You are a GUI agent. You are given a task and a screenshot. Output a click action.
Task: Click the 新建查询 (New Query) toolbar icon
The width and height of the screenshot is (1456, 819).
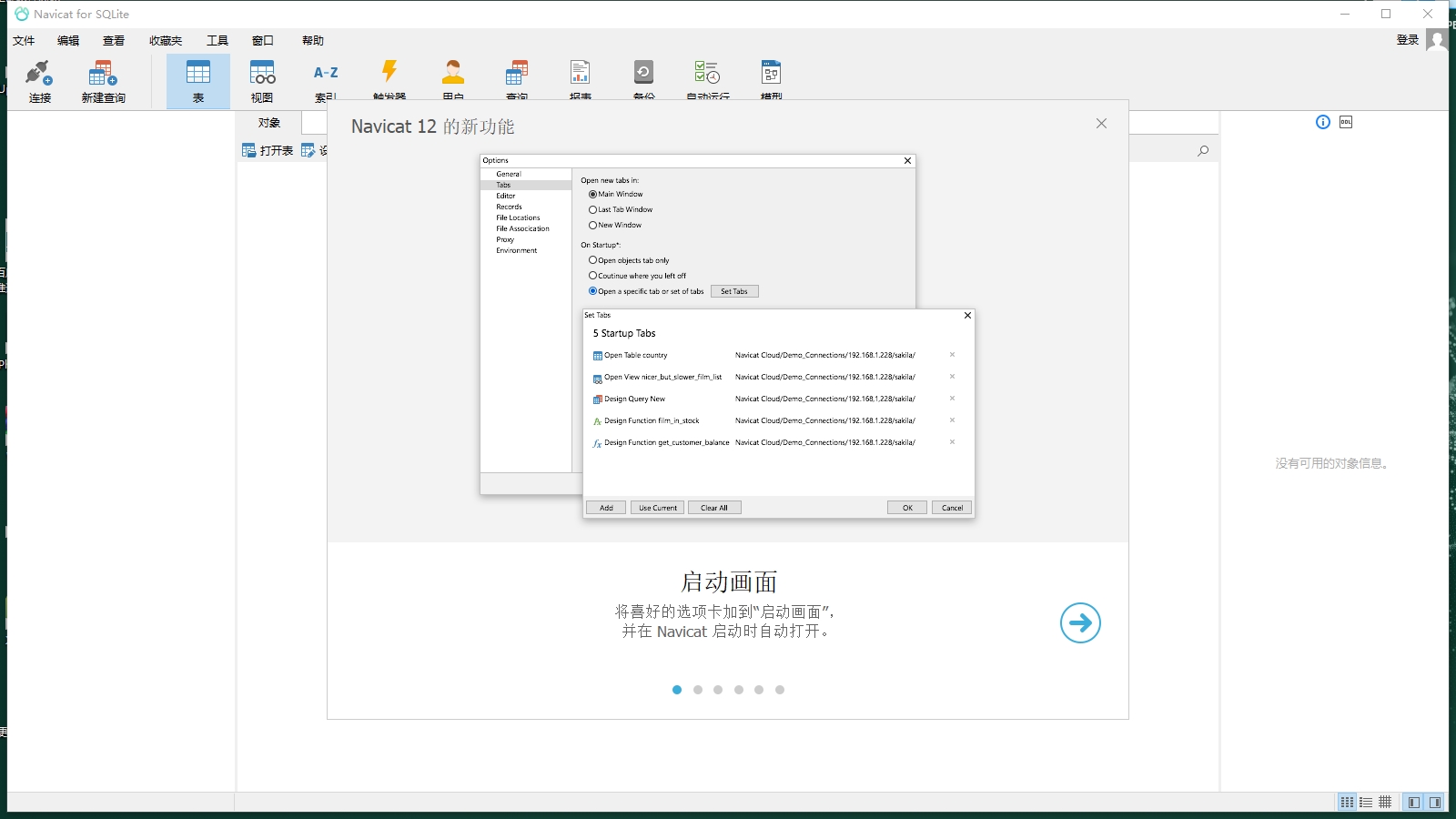103,81
